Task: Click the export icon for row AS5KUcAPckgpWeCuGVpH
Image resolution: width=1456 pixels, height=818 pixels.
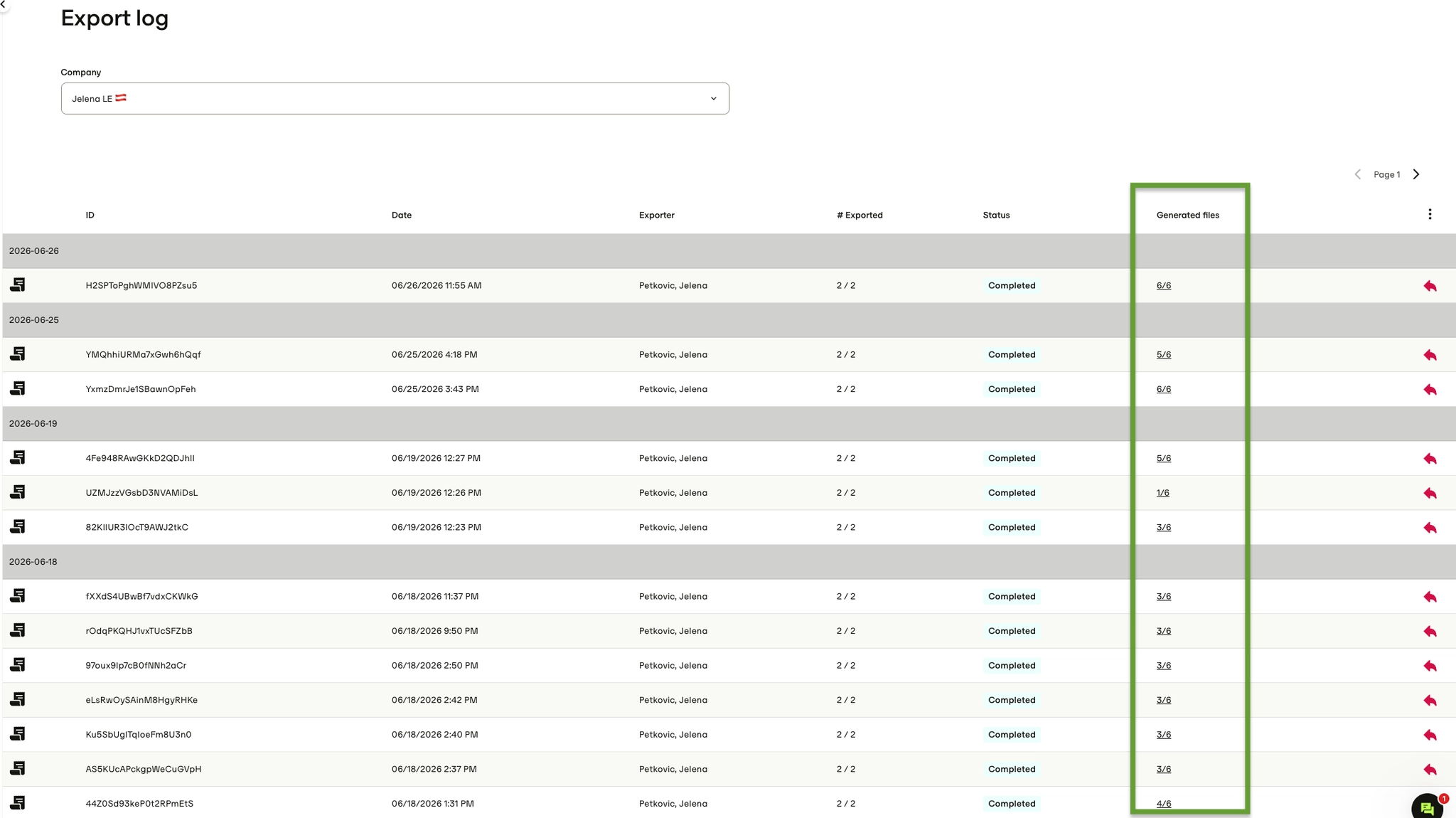Action: coord(18,768)
